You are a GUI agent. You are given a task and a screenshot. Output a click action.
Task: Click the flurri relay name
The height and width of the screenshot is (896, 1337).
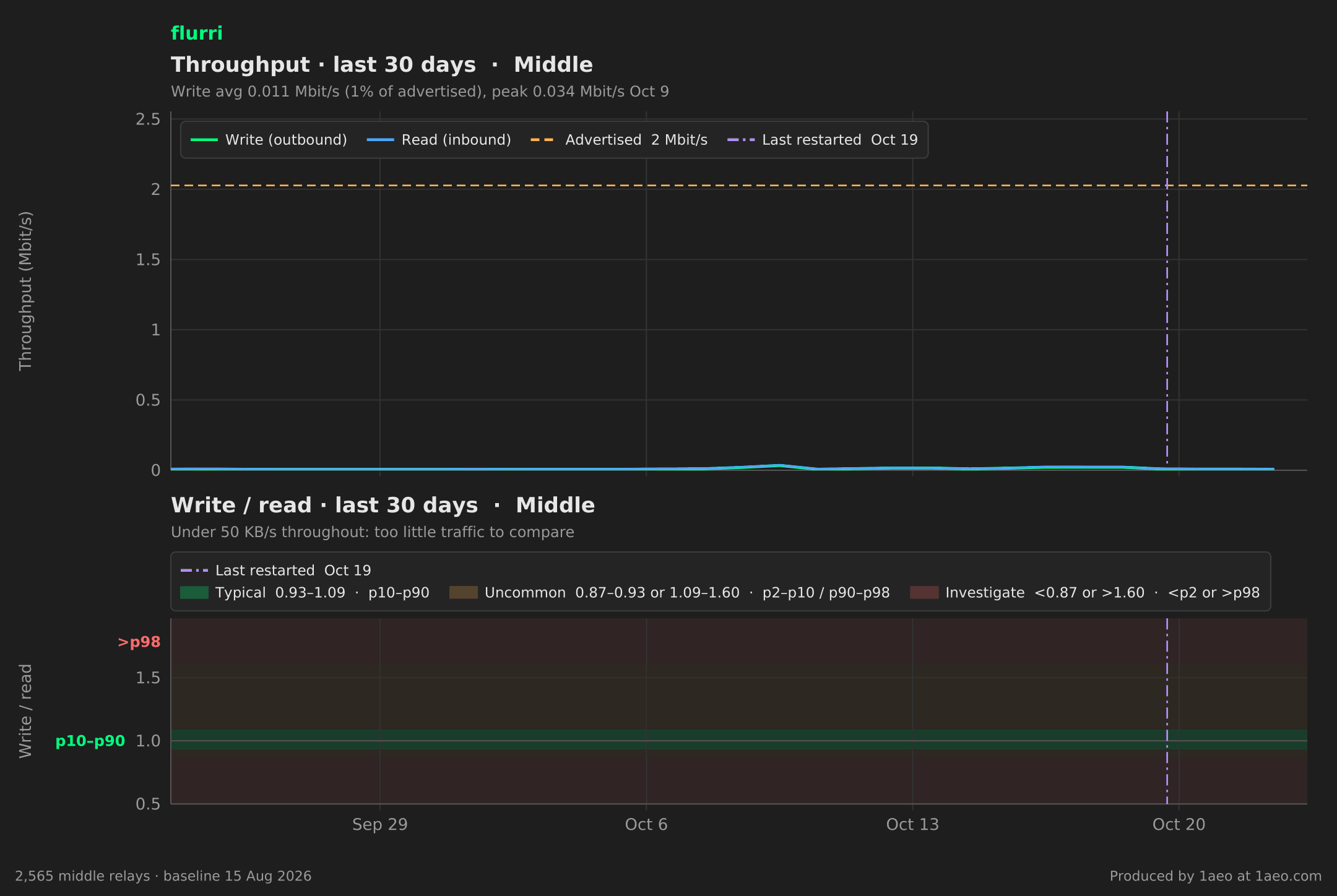[196, 33]
